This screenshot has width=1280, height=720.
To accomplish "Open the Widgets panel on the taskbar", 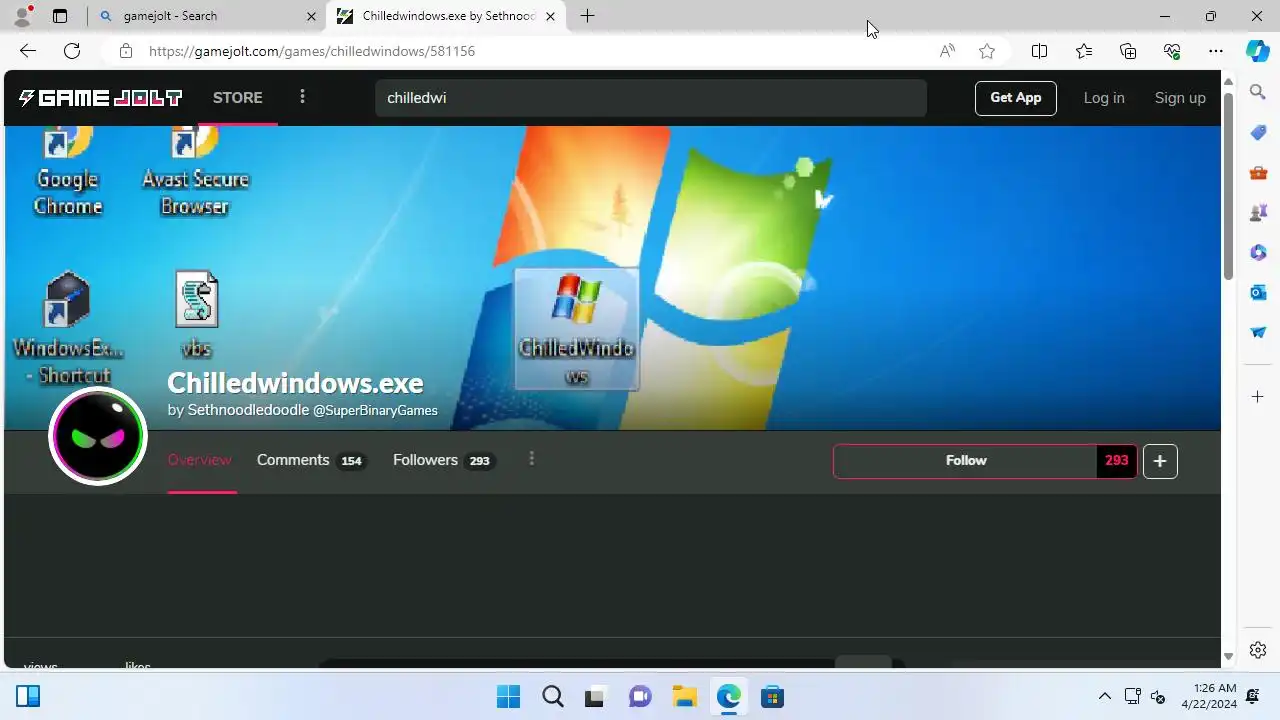I will click(28, 697).
